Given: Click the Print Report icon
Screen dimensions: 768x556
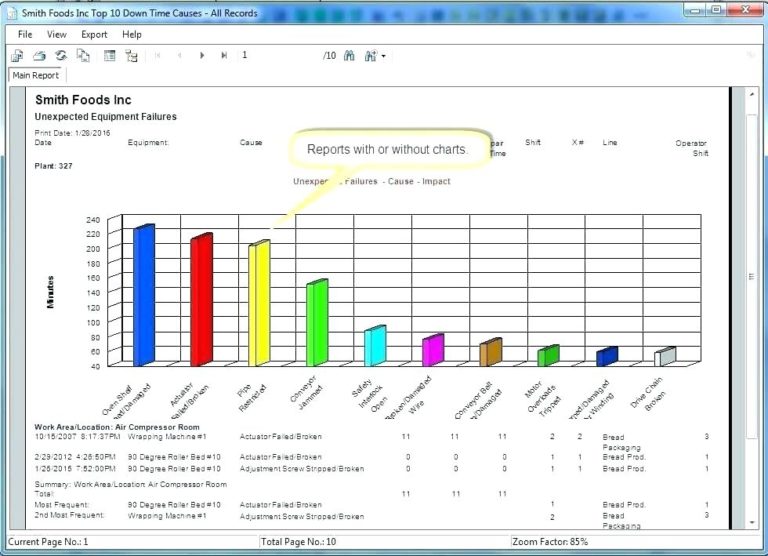Looking at the screenshot, I should click(40, 56).
